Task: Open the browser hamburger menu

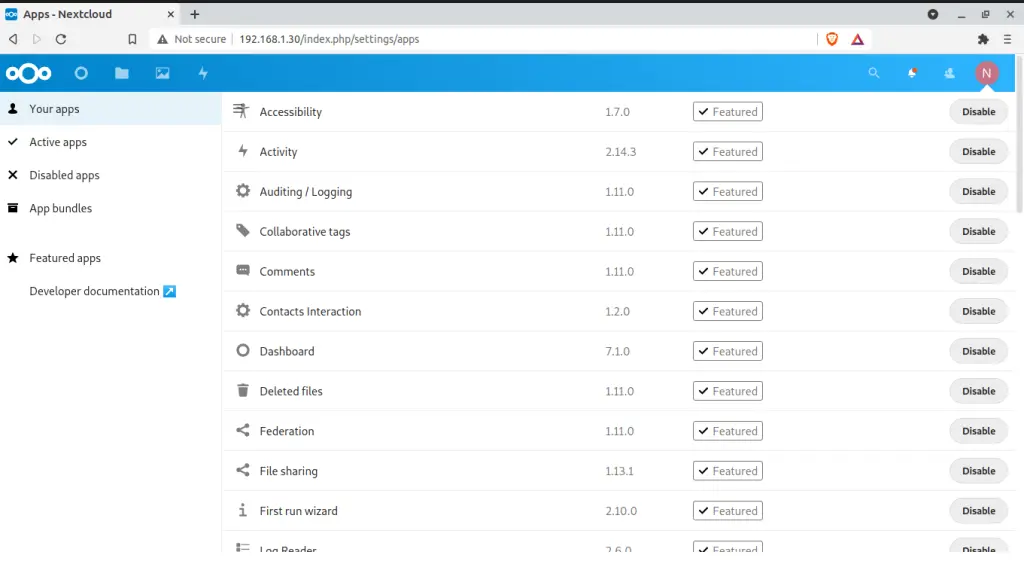Action: click(1008, 39)
